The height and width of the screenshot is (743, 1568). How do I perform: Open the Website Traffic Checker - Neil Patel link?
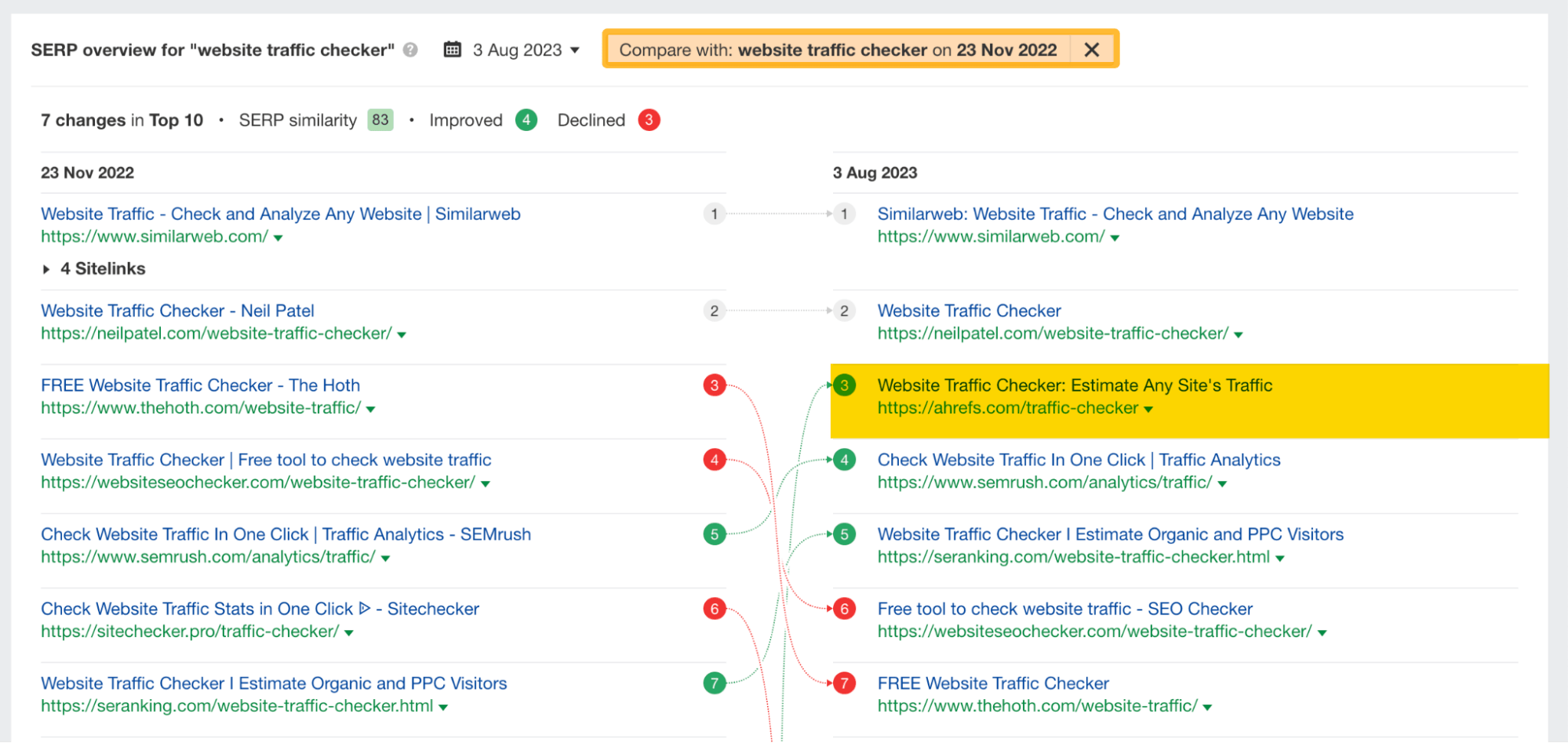(177, 310)
